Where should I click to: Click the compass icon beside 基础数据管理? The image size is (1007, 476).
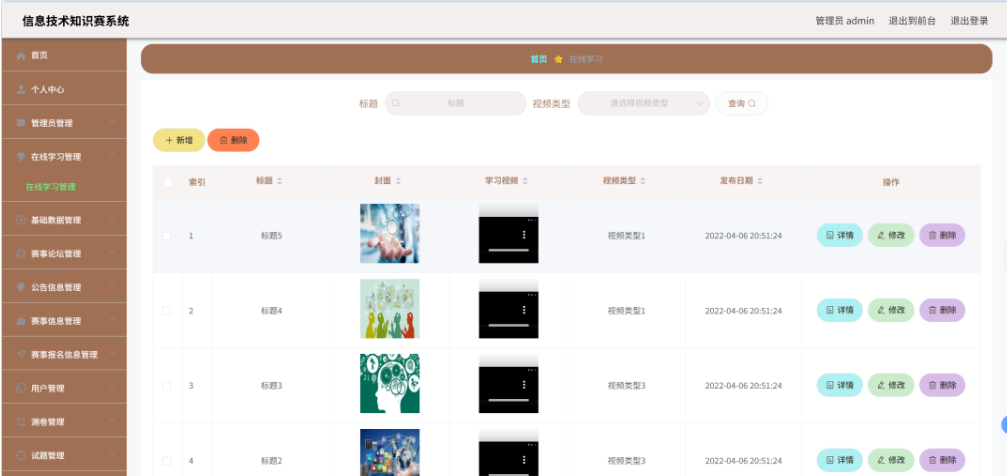[x=21, y=220]
